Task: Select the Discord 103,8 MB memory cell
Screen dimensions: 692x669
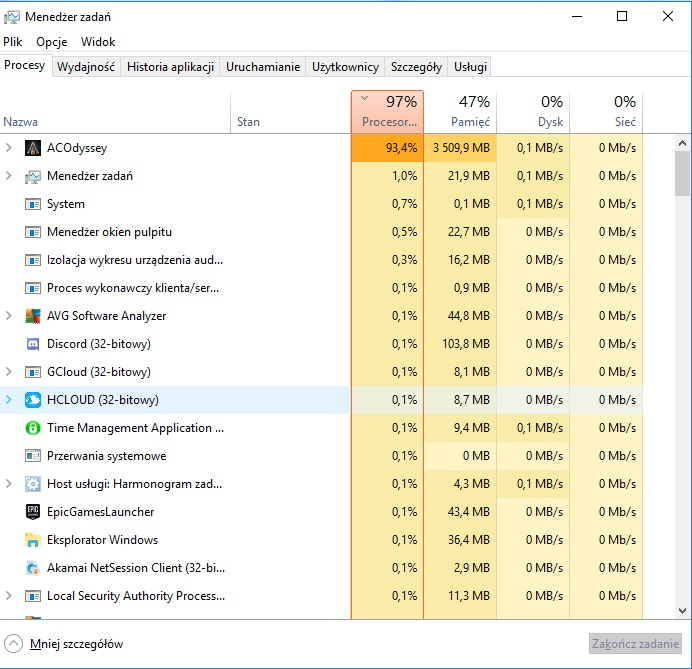Action: [x=460, y=344]
